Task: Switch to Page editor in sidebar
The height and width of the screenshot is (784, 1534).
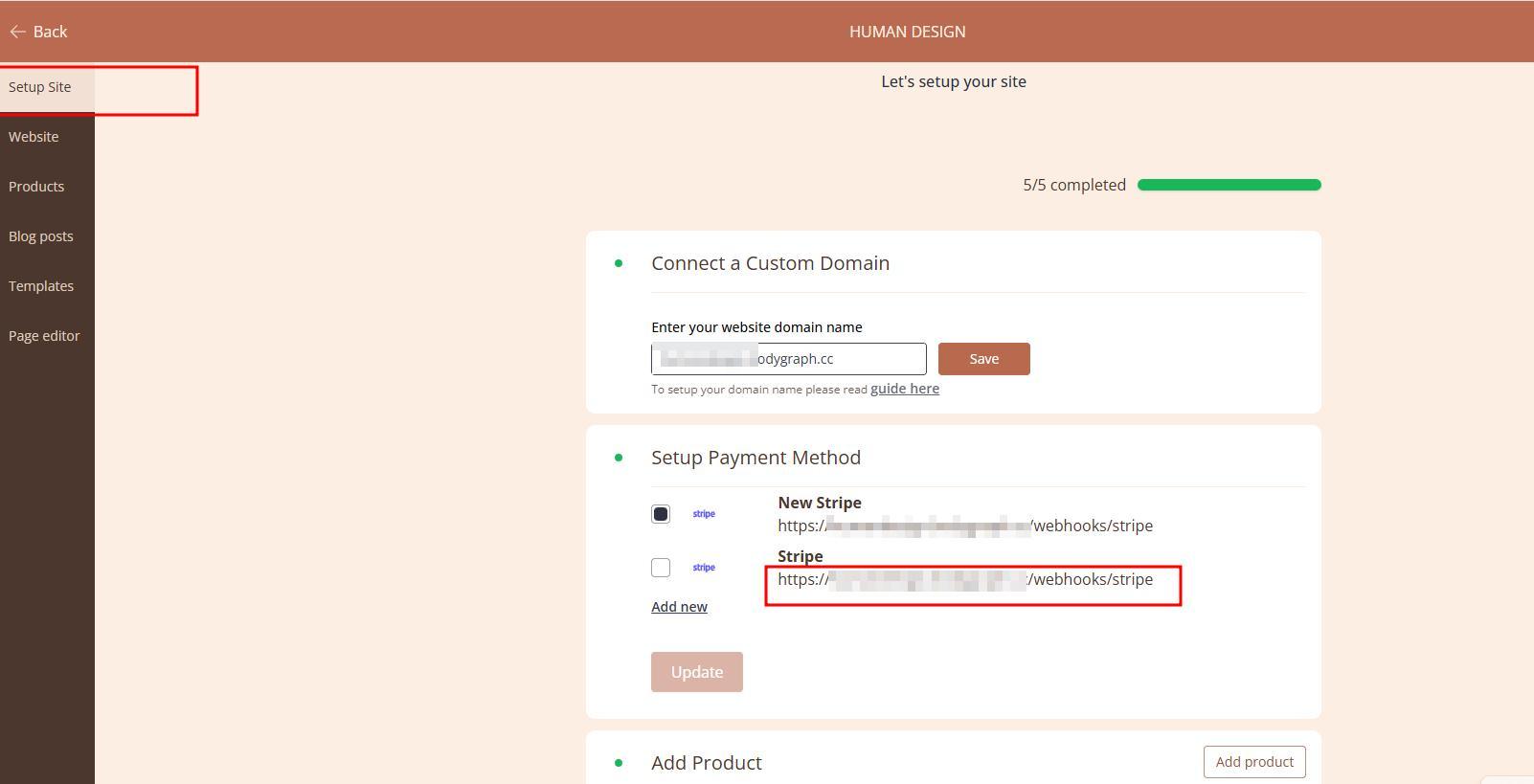Action: pos(44,336)
